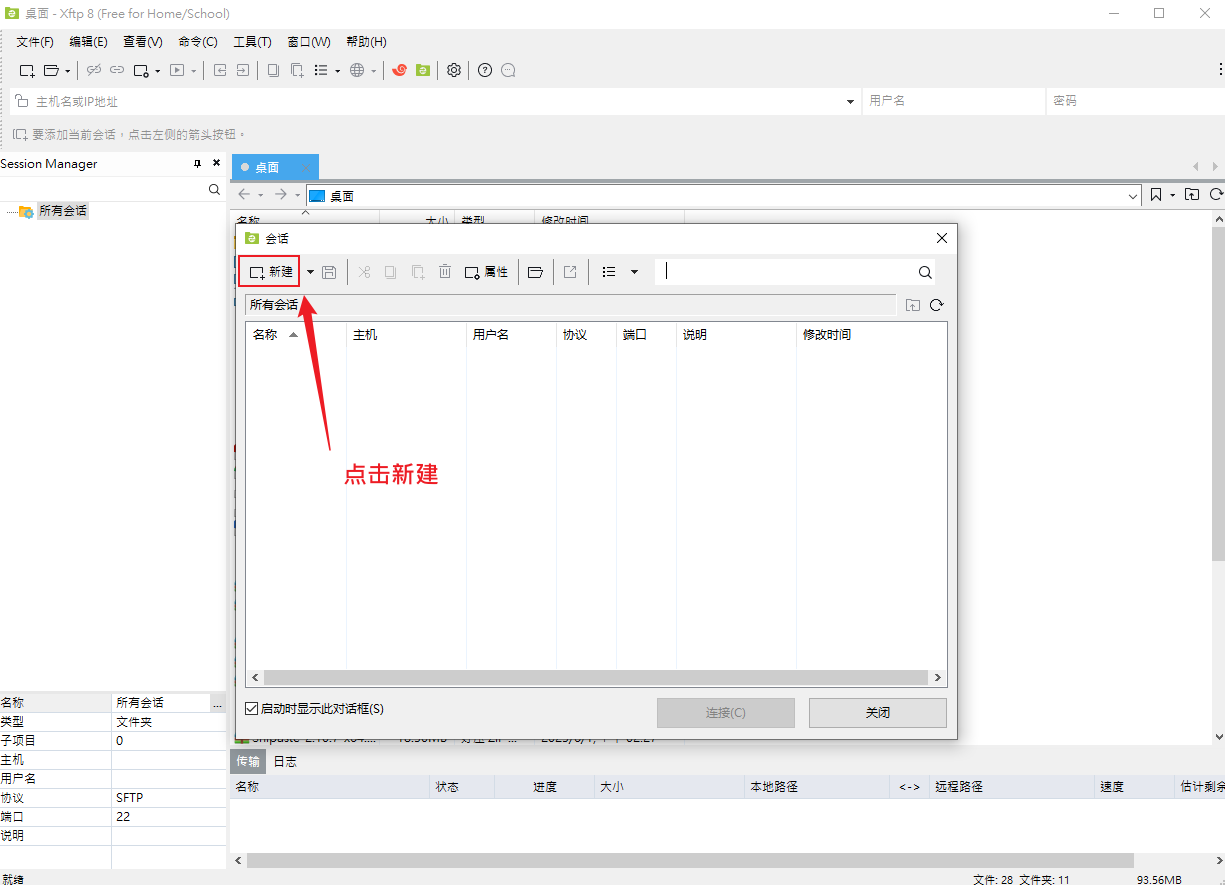Click the open folder icon in the dialog toolbar
The image size is (1225, 885).
pos(535,272)
